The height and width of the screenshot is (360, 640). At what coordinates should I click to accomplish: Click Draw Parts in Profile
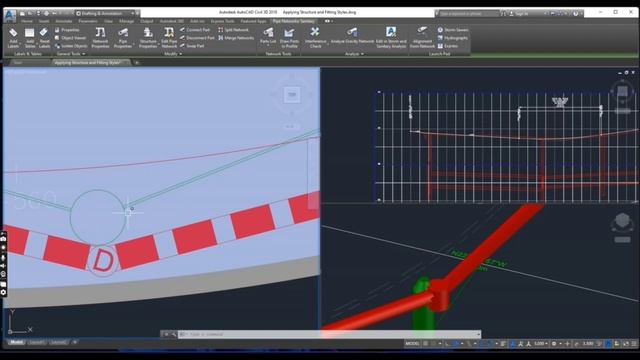[289, 38]
